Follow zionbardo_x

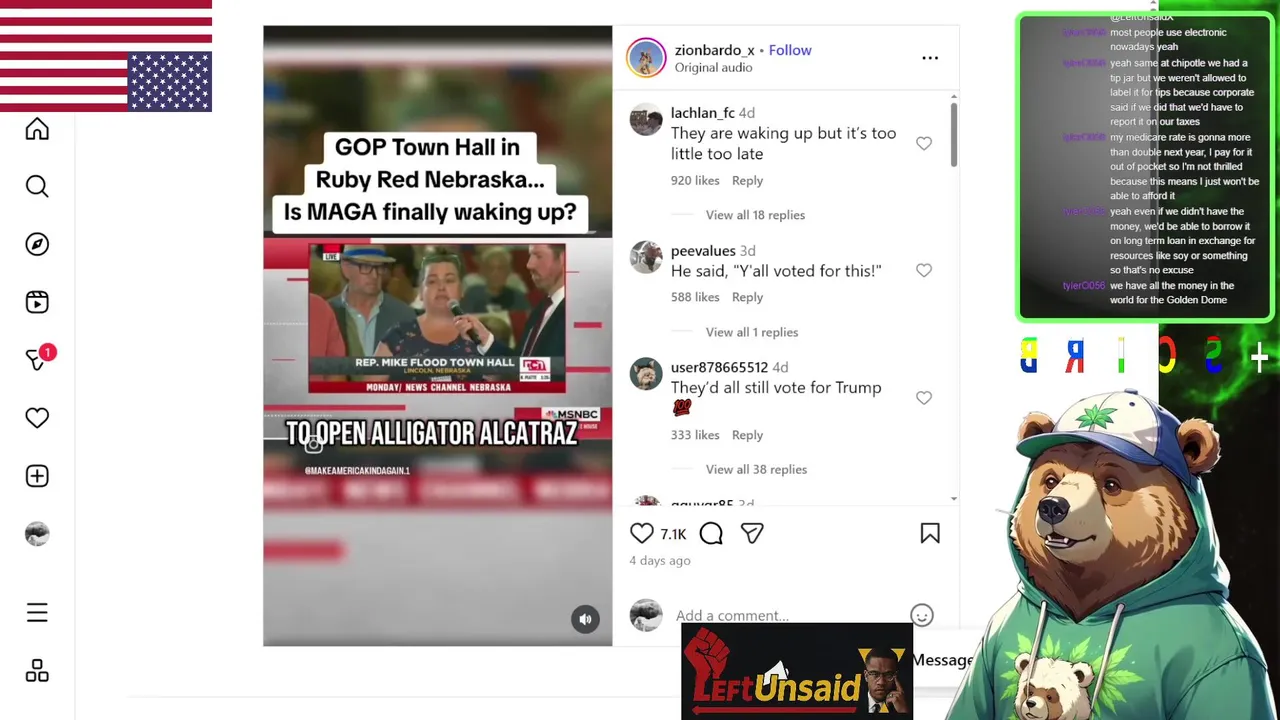[x=790, y=50]
